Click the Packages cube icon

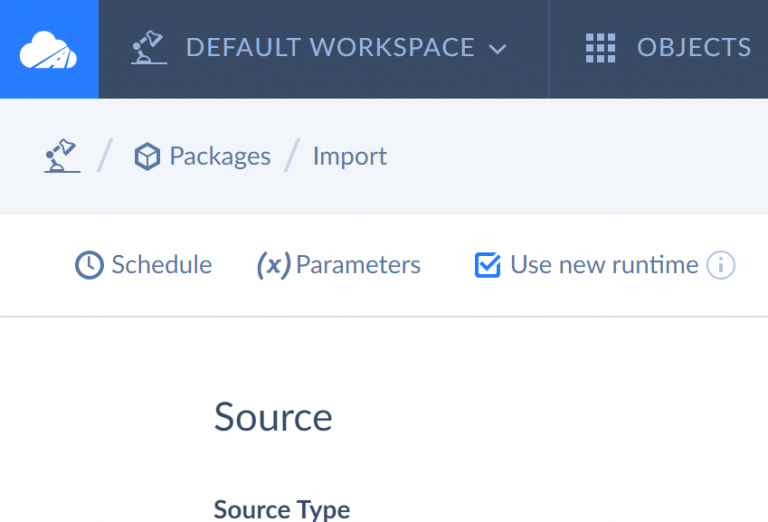coord(148,157)
